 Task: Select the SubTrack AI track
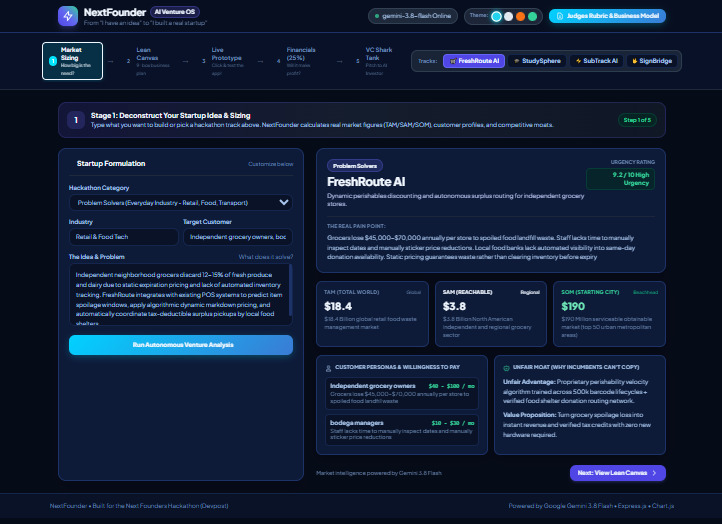596,61
